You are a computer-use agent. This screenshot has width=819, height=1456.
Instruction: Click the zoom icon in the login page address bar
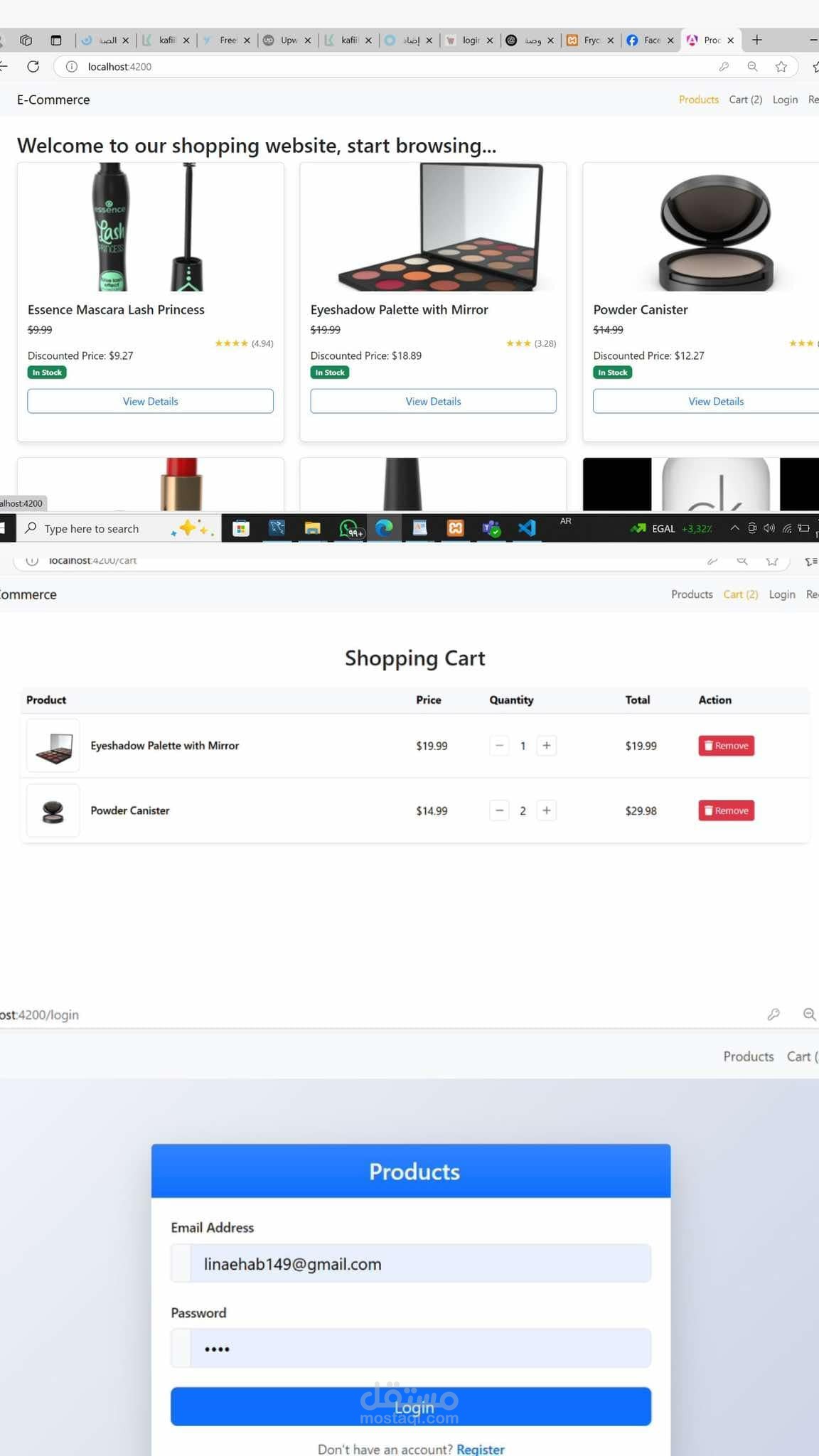click(x=809, y=1015)
